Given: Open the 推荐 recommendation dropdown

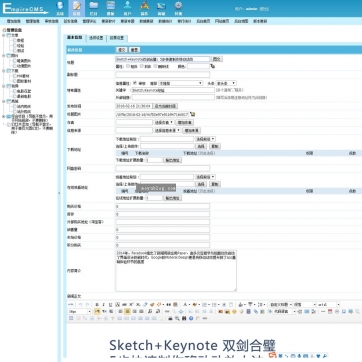Looking at the screenshot, I should click(x=180, y=83).
